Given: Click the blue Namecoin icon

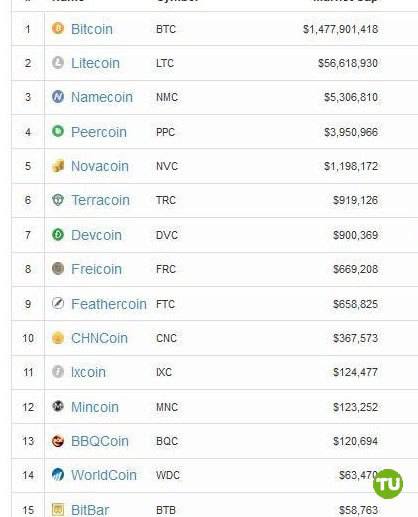Looking at the screenshot, I should pos(58,97).
